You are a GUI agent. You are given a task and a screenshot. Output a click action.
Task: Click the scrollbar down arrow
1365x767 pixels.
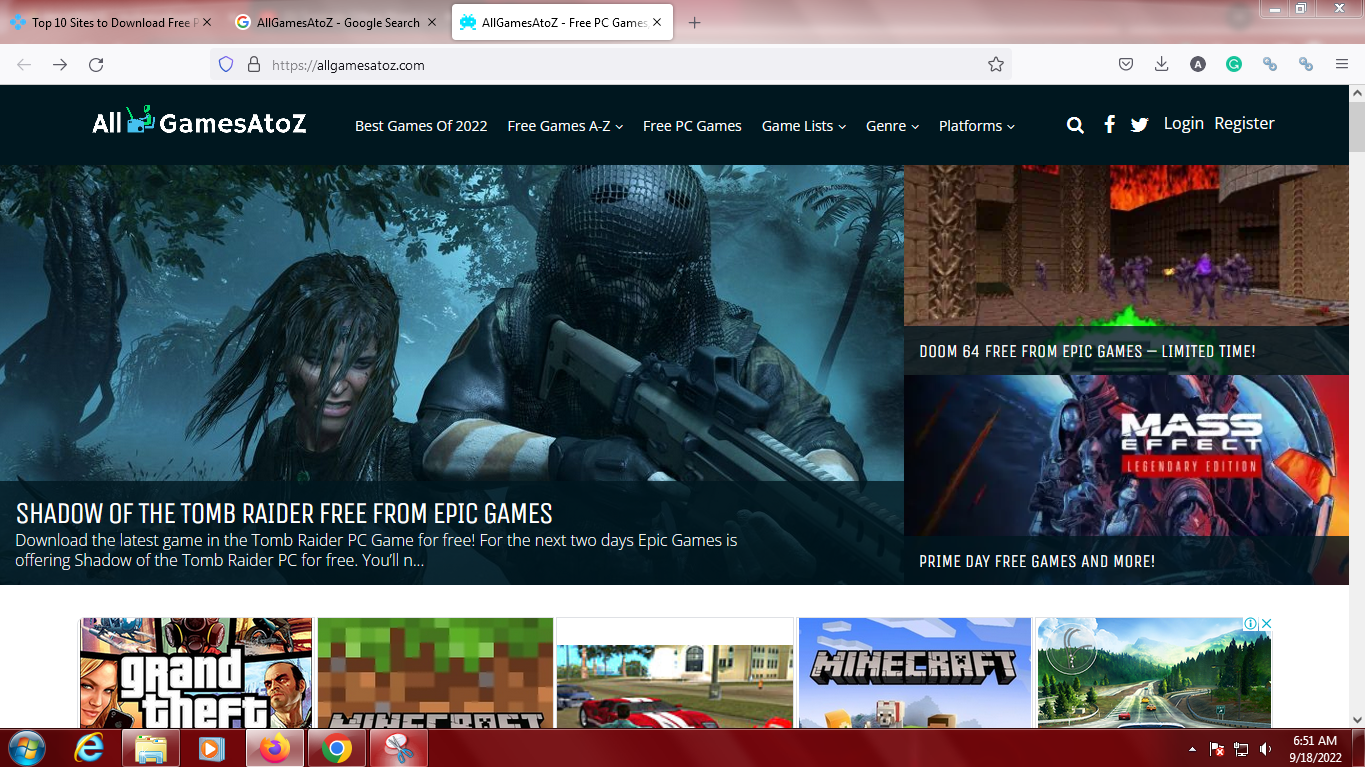[x=1357, y=719]
